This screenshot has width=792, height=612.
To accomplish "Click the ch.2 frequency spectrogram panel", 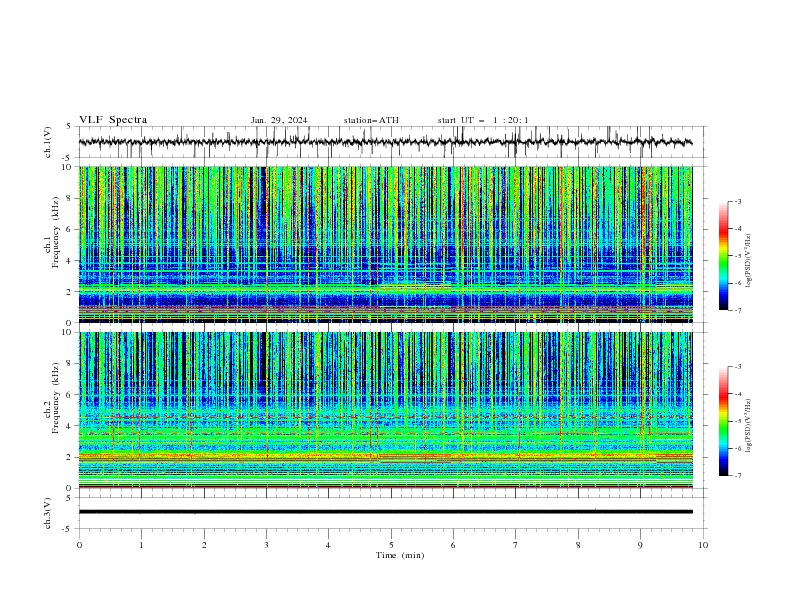I will coord(385,410).
